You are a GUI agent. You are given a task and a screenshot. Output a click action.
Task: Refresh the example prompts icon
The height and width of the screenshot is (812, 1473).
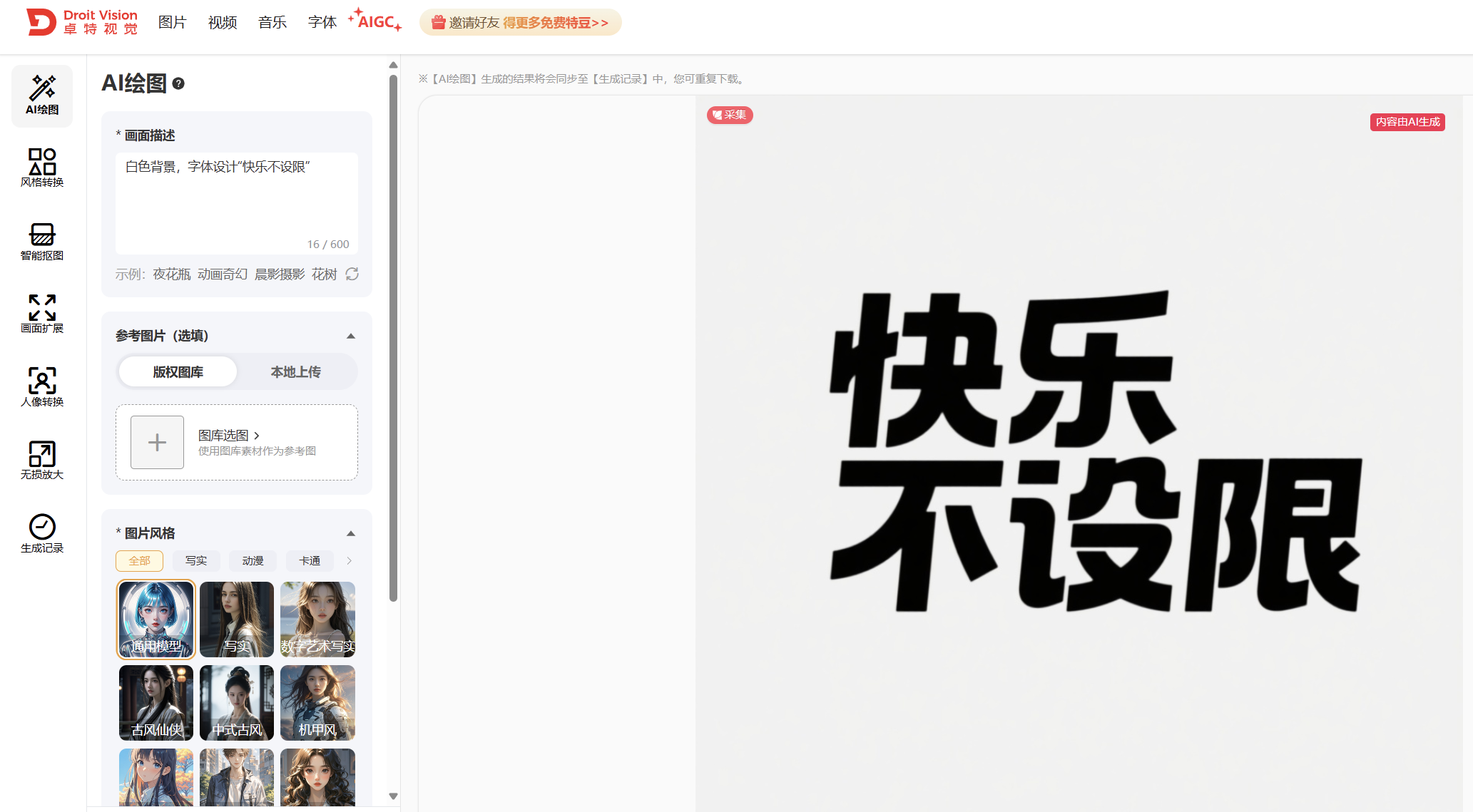coord(352,274)
